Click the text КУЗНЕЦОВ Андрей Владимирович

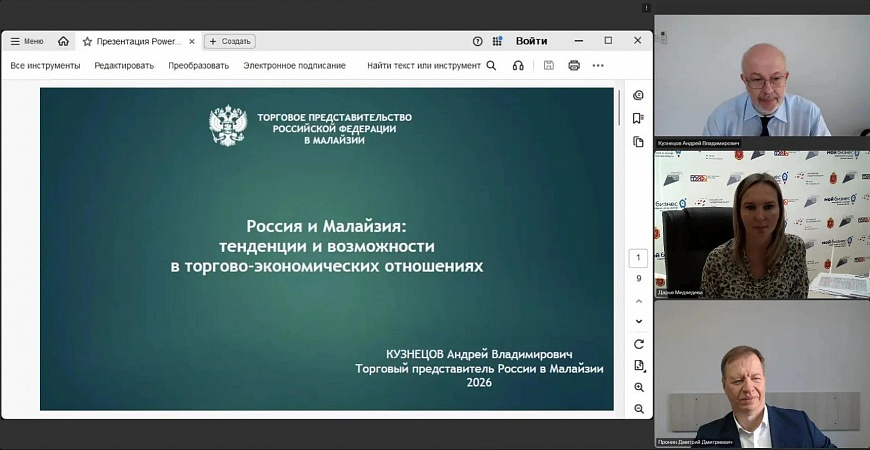point(479,355)
